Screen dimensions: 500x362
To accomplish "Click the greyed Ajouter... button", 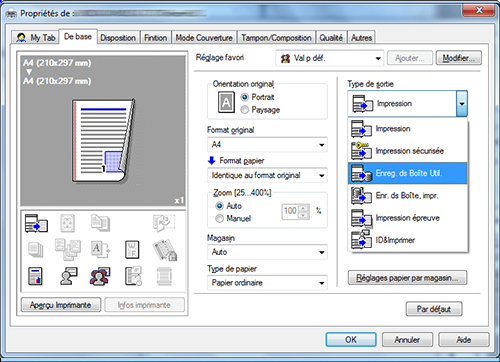I will 410,58.
